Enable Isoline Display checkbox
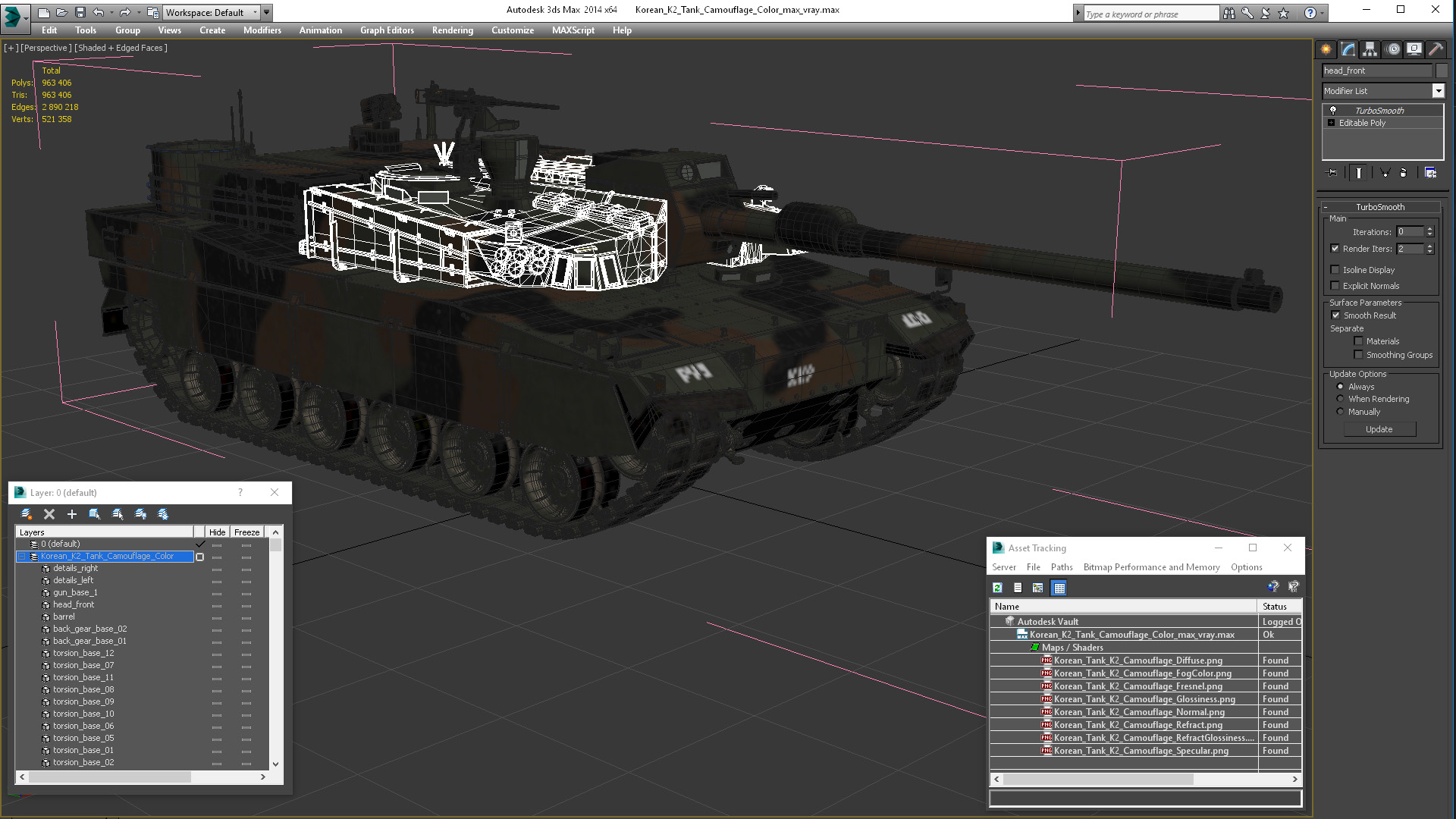The height and width of the screenshot is (819, 1456). pyautogui.click(x=1335, y=270)
